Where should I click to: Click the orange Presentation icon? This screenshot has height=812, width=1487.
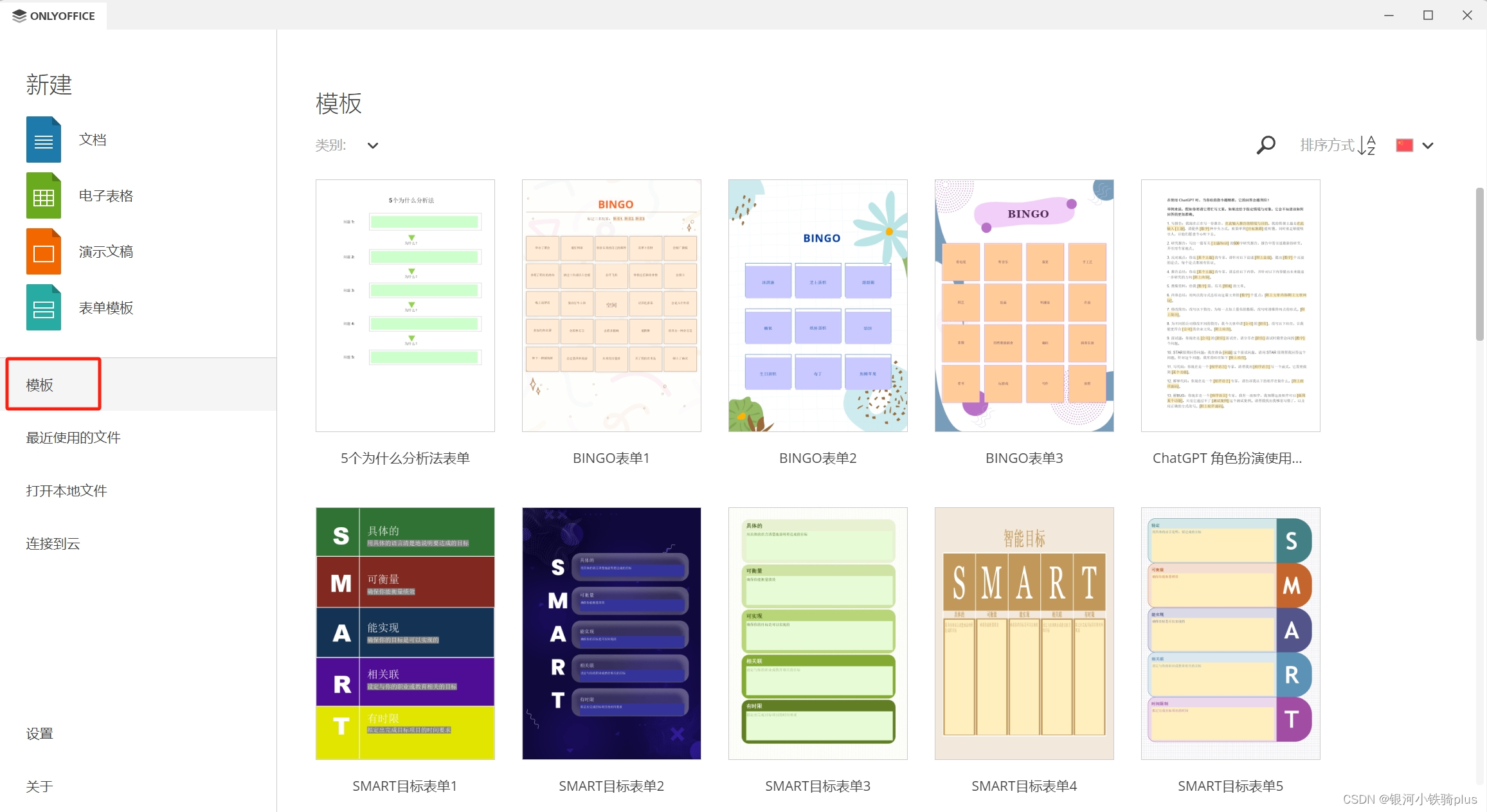pyautogui.click(x=43, y=251)
